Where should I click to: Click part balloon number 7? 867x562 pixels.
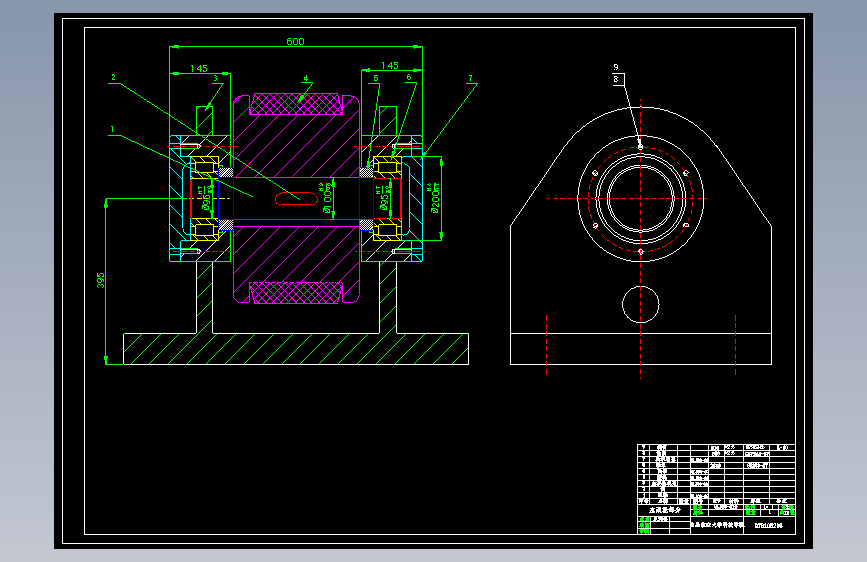(x=471, y=79)
